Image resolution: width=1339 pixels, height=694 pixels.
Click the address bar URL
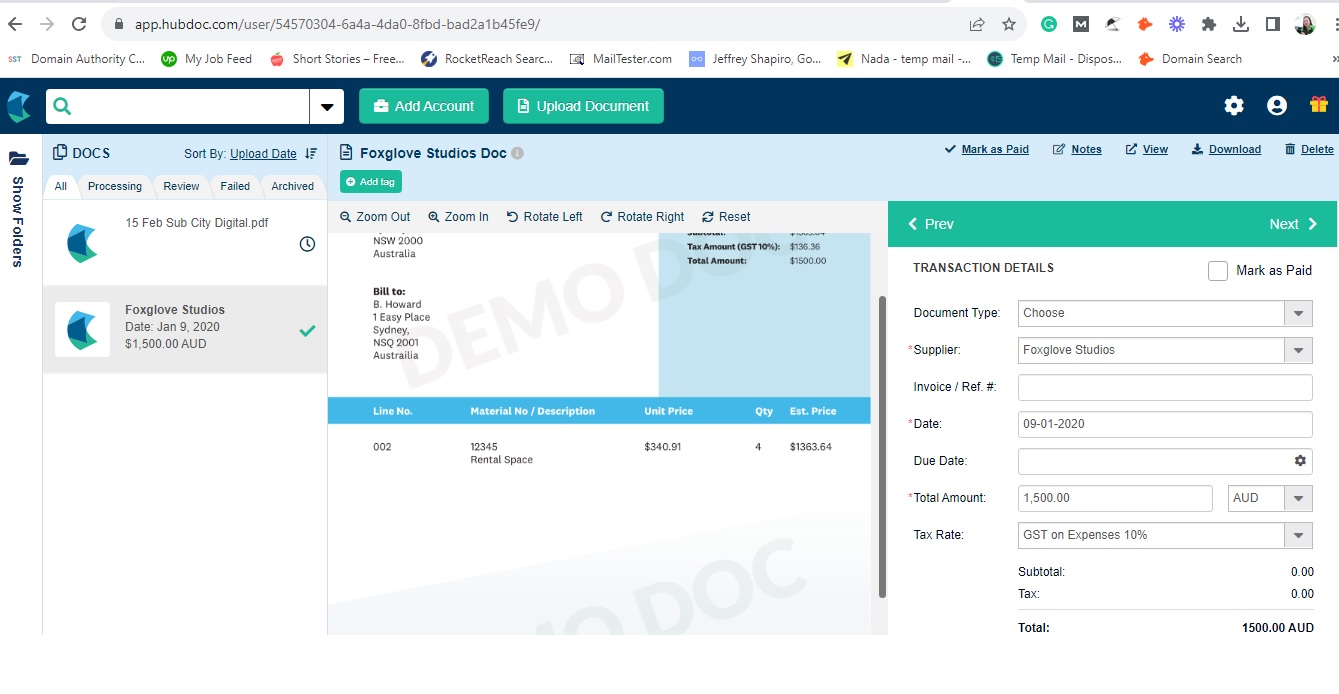(337, 24)
